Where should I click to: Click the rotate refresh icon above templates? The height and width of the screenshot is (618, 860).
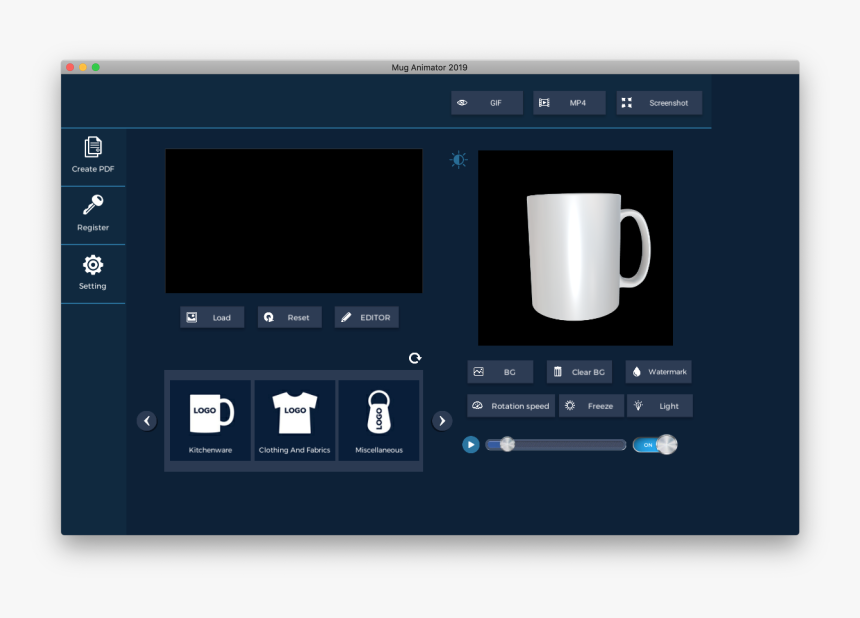pos(415,357)
